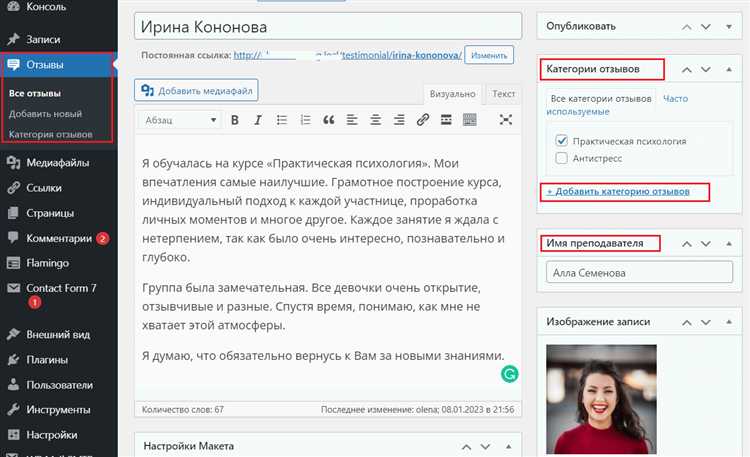The width and height of the screenshot is (750, 457).
Task: Open the Абзац paragraph format dropdown
Action: click(x=180, y=120)
